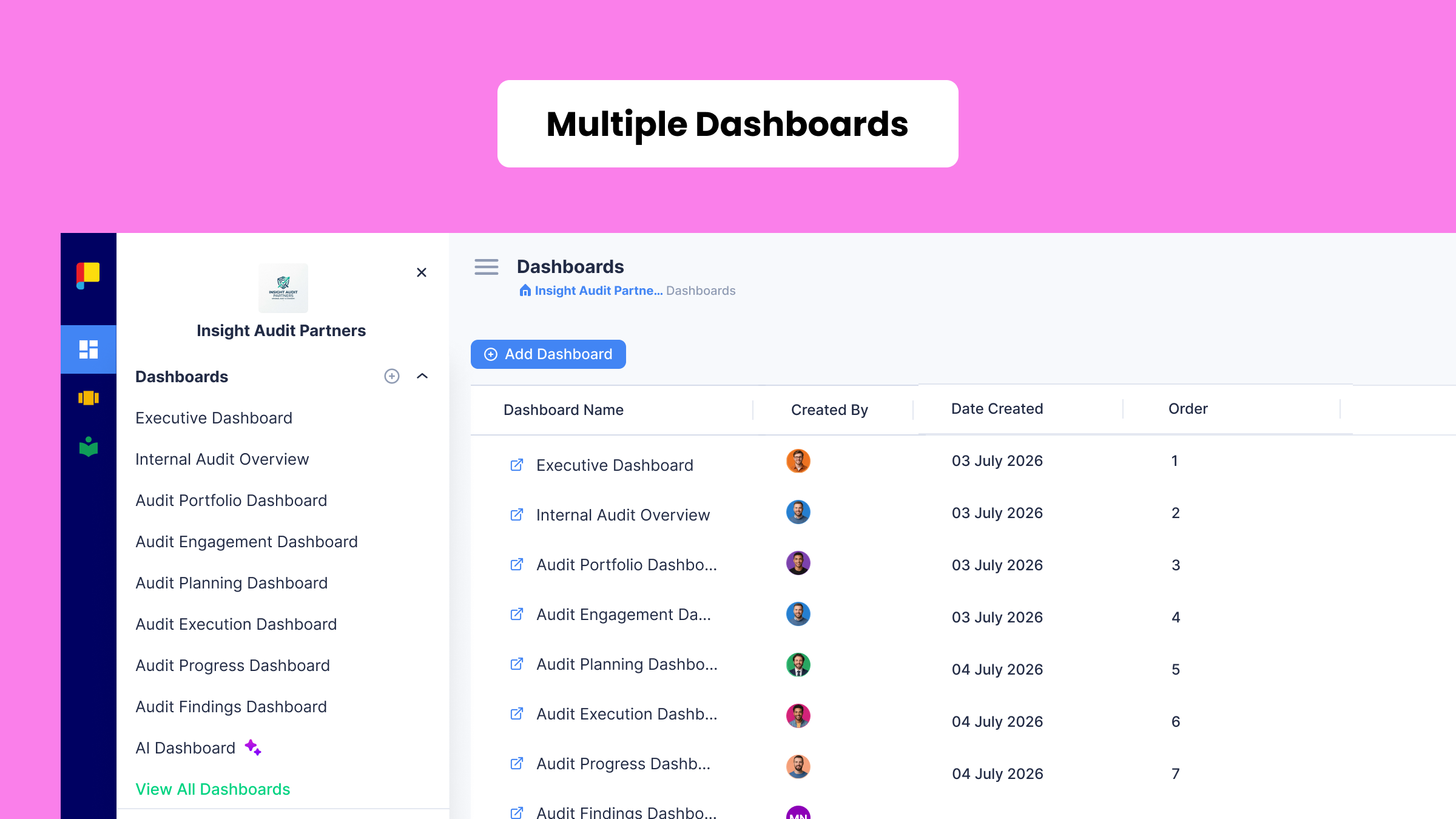This screenshot has width=1456, height=819.
Task: Click the Insight Audit Partners logo thumbnail
Action: click(x=283, y=288)
